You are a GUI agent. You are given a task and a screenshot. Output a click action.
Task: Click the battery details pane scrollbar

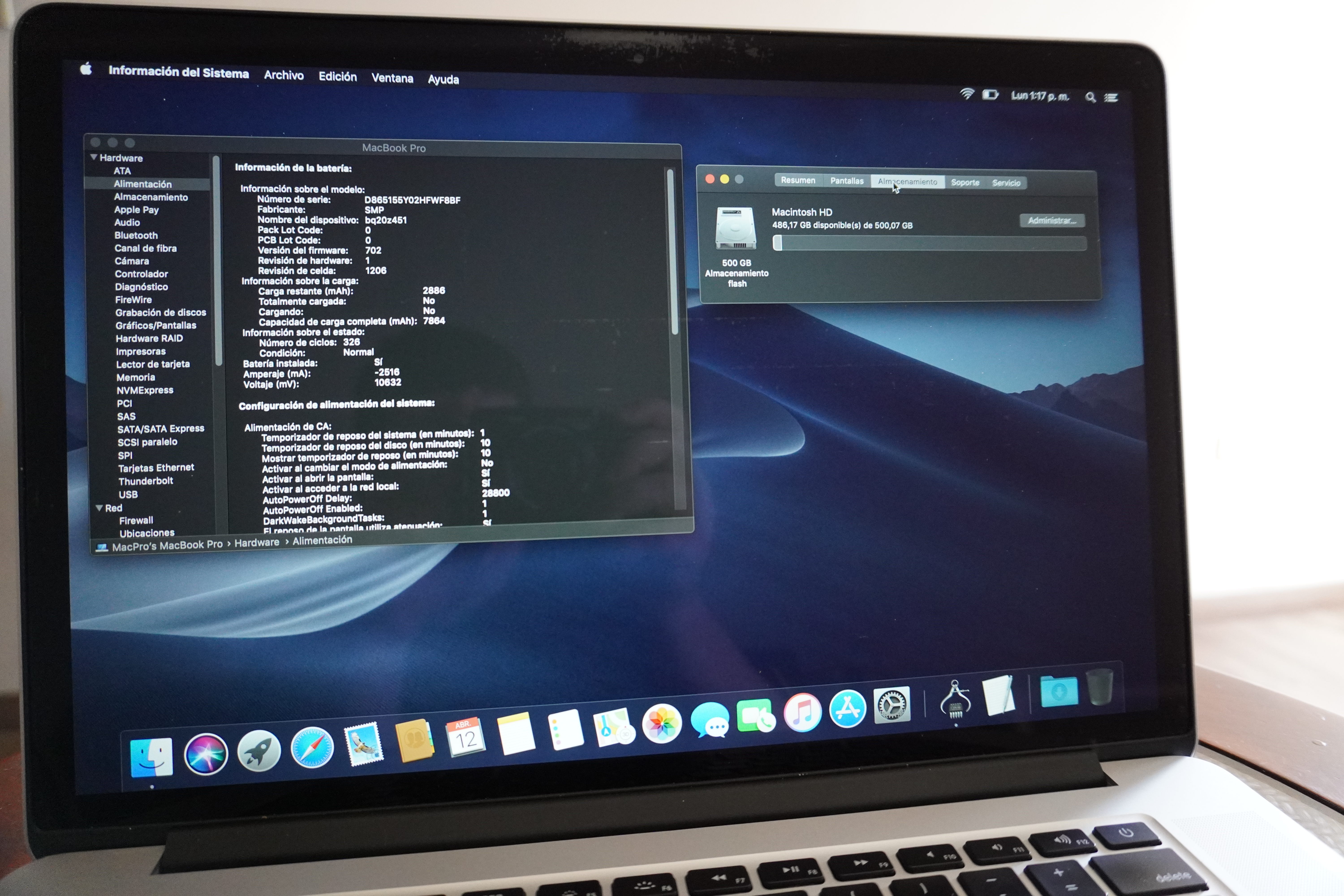[673, 251]
